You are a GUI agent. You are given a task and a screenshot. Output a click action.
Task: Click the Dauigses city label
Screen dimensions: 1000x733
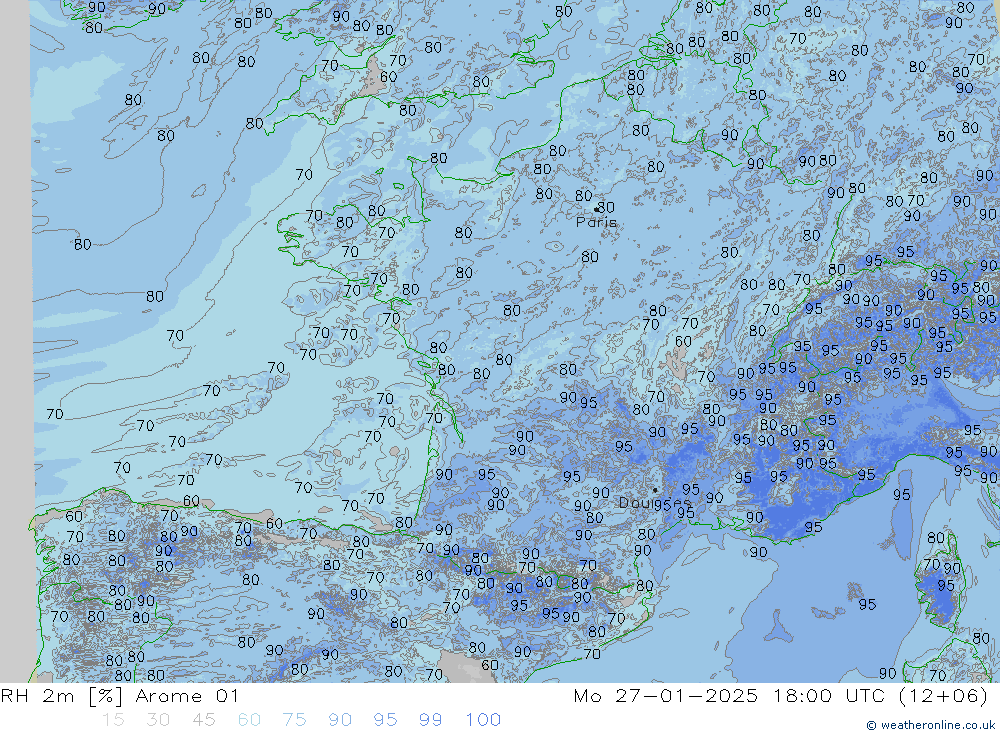tap(654, 503)
